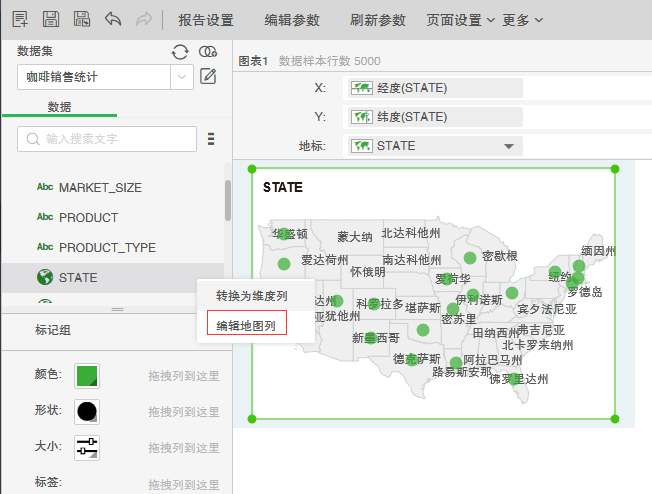Viewport: 652px width, 494px height.
Task: Click the green color swatch
Action: [87, 375]
